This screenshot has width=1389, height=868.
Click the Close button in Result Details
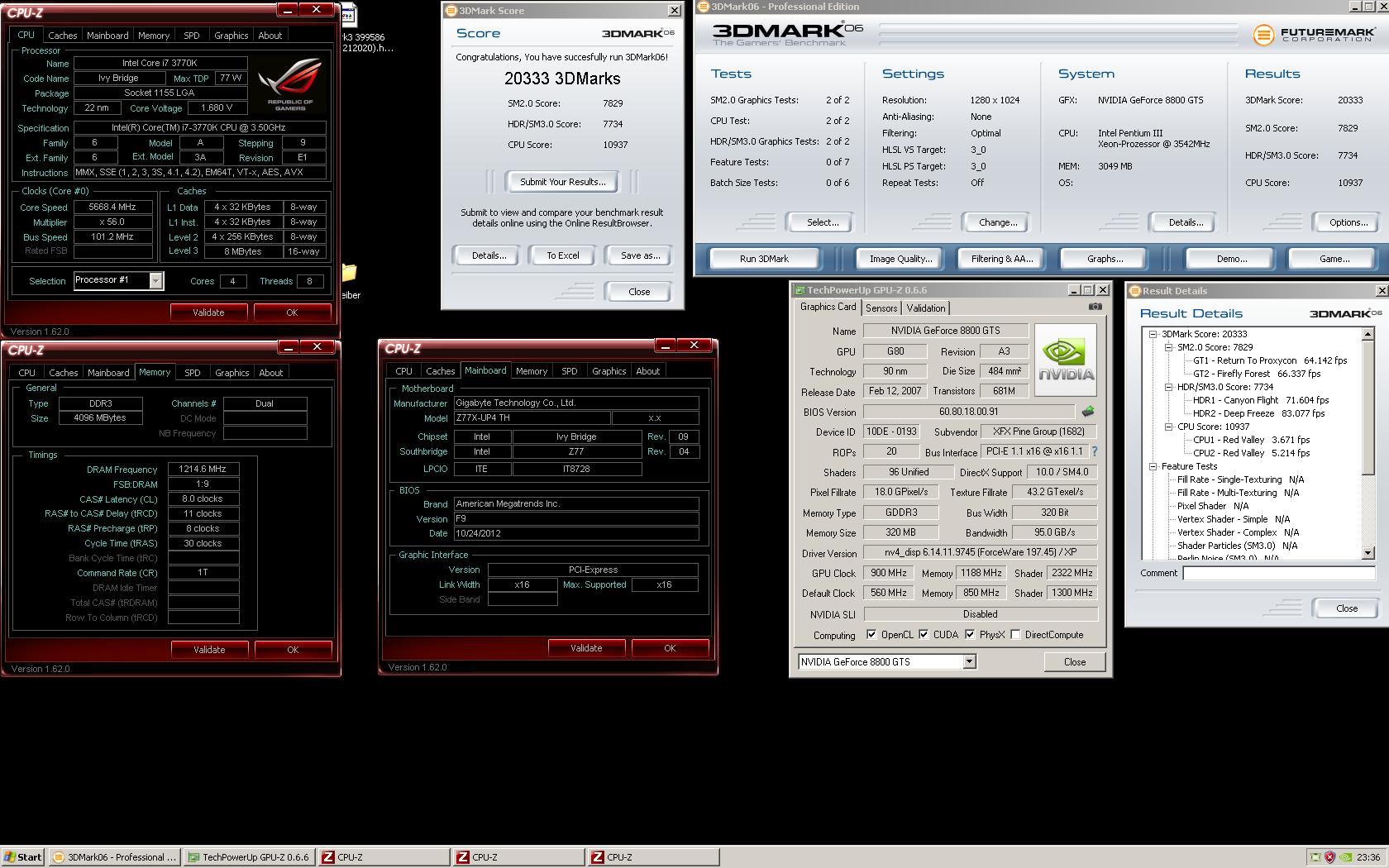coord(1346,608)
